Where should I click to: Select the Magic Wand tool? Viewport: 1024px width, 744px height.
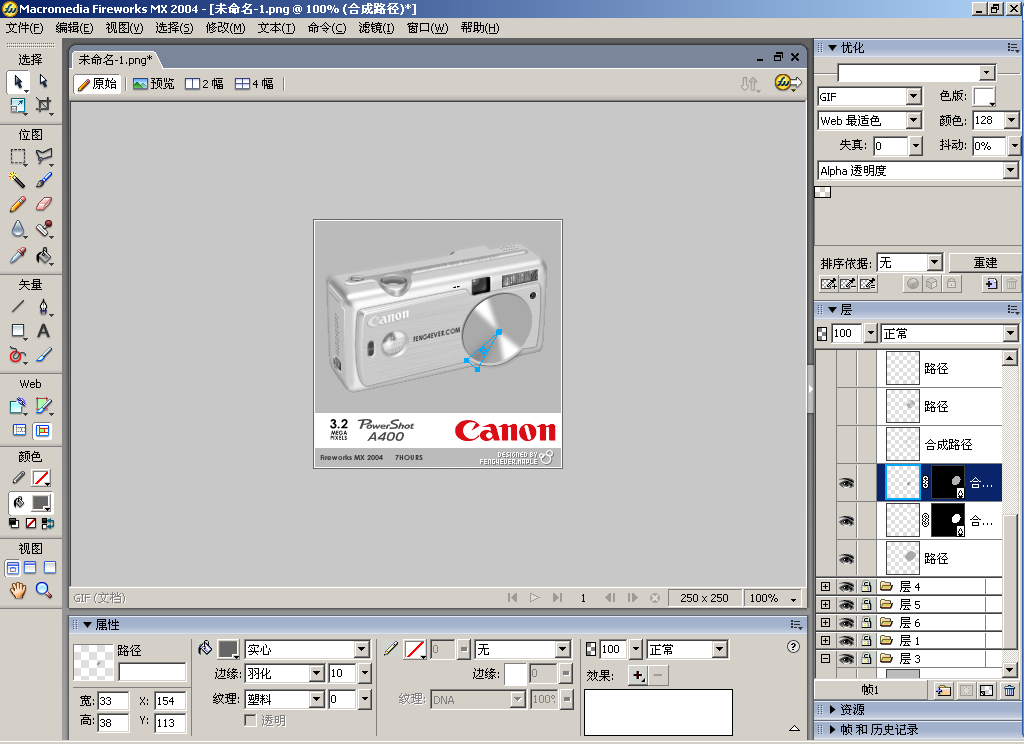pos(18,180)
